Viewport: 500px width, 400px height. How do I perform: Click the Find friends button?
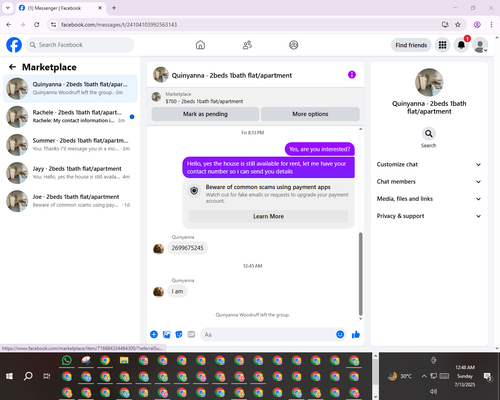[x=411, y=45]
